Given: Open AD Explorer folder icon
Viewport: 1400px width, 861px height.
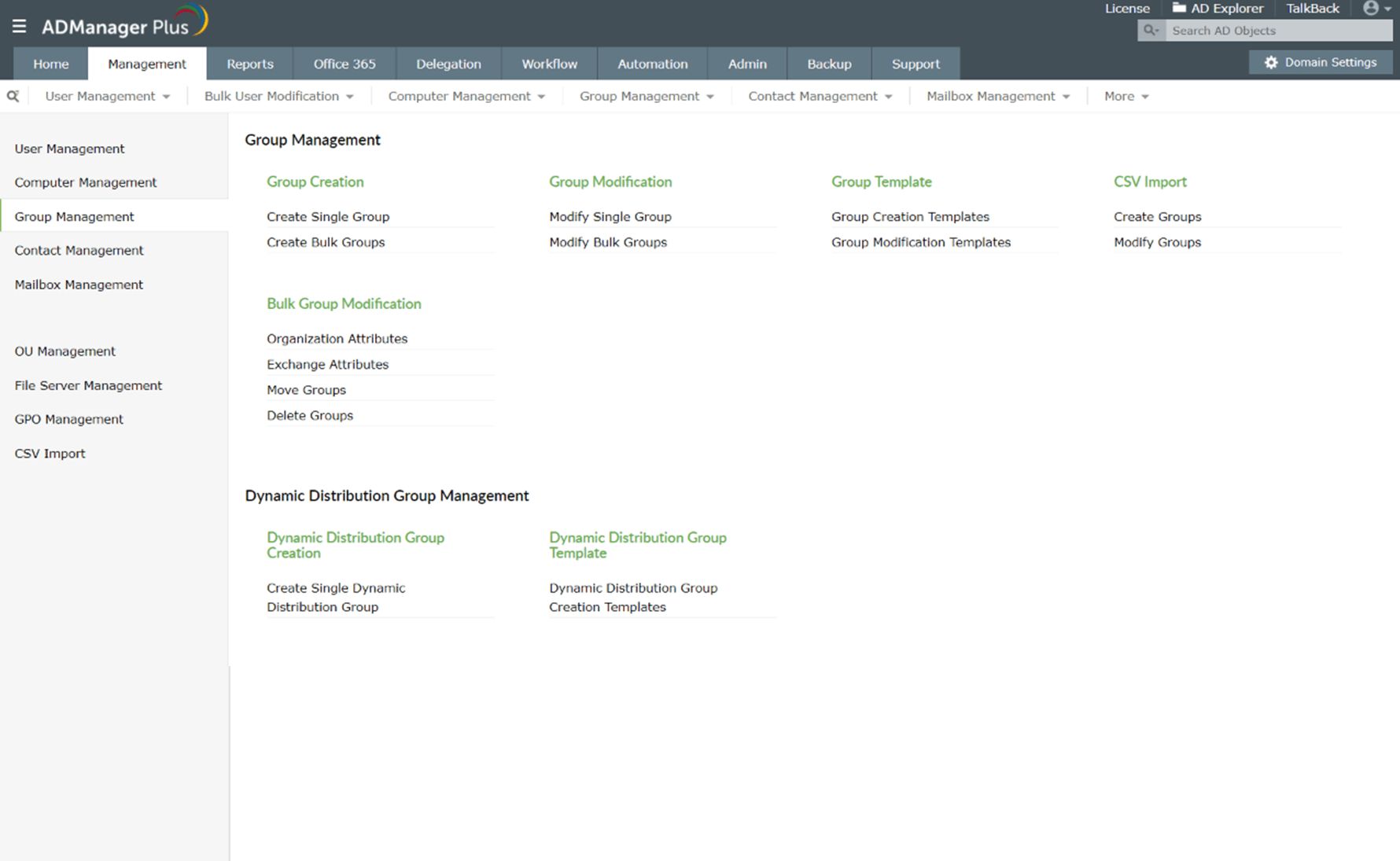Looking at the screenshot, I should pyautogui.click(x=1179, y=8).
